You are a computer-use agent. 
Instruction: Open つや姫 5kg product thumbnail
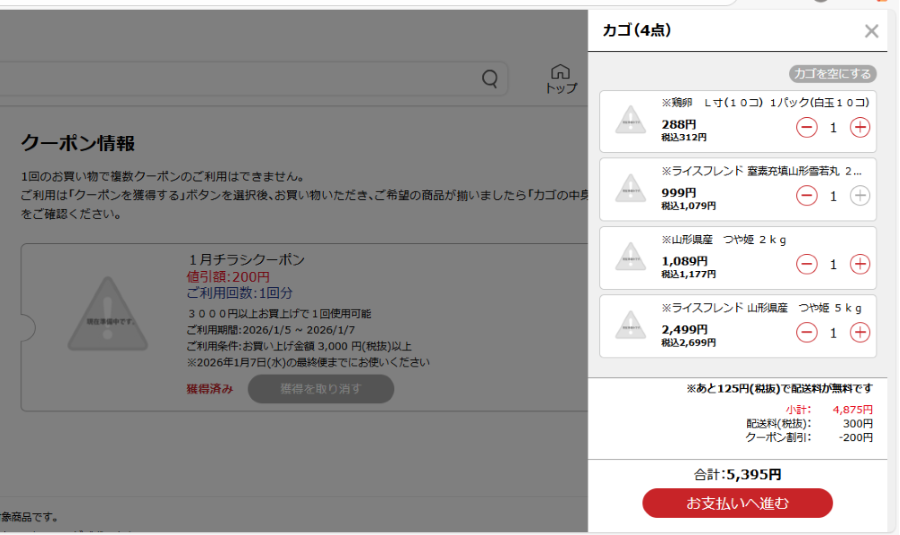pos(630,325)
